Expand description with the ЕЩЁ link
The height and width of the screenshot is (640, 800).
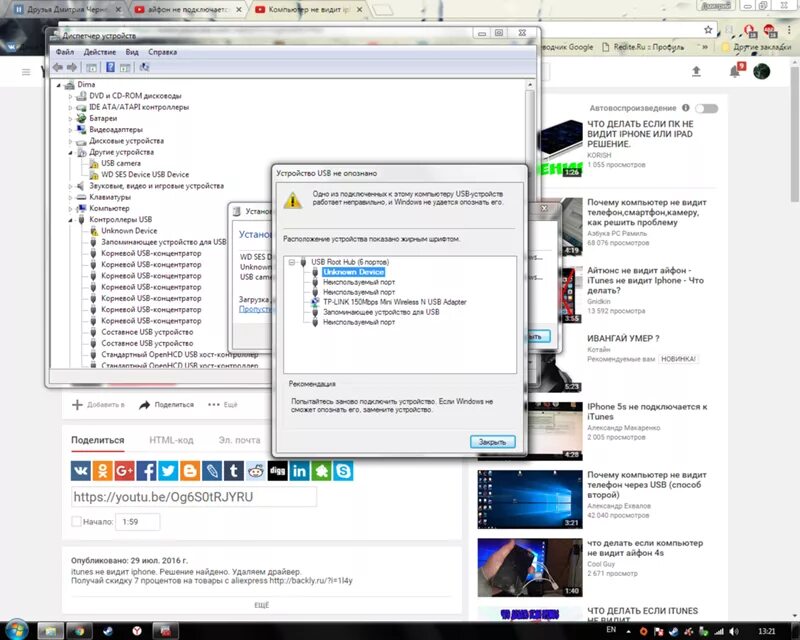click(261, 605)
